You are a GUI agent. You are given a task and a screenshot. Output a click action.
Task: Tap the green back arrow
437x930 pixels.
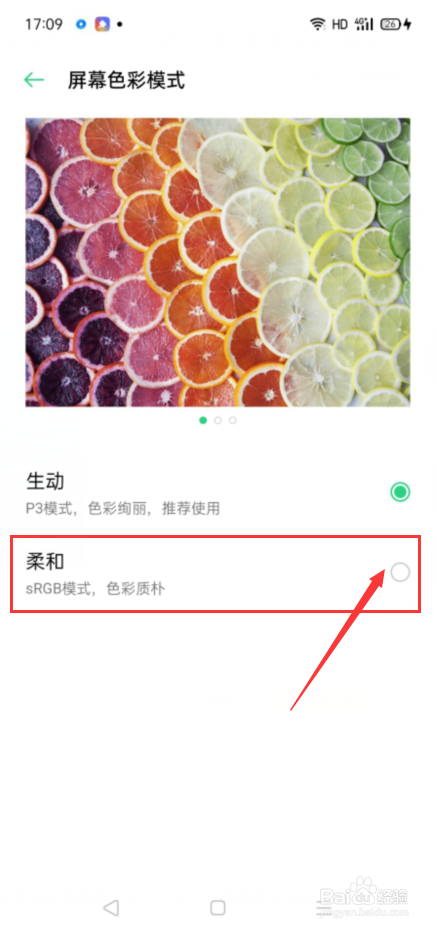pos(34,80)
